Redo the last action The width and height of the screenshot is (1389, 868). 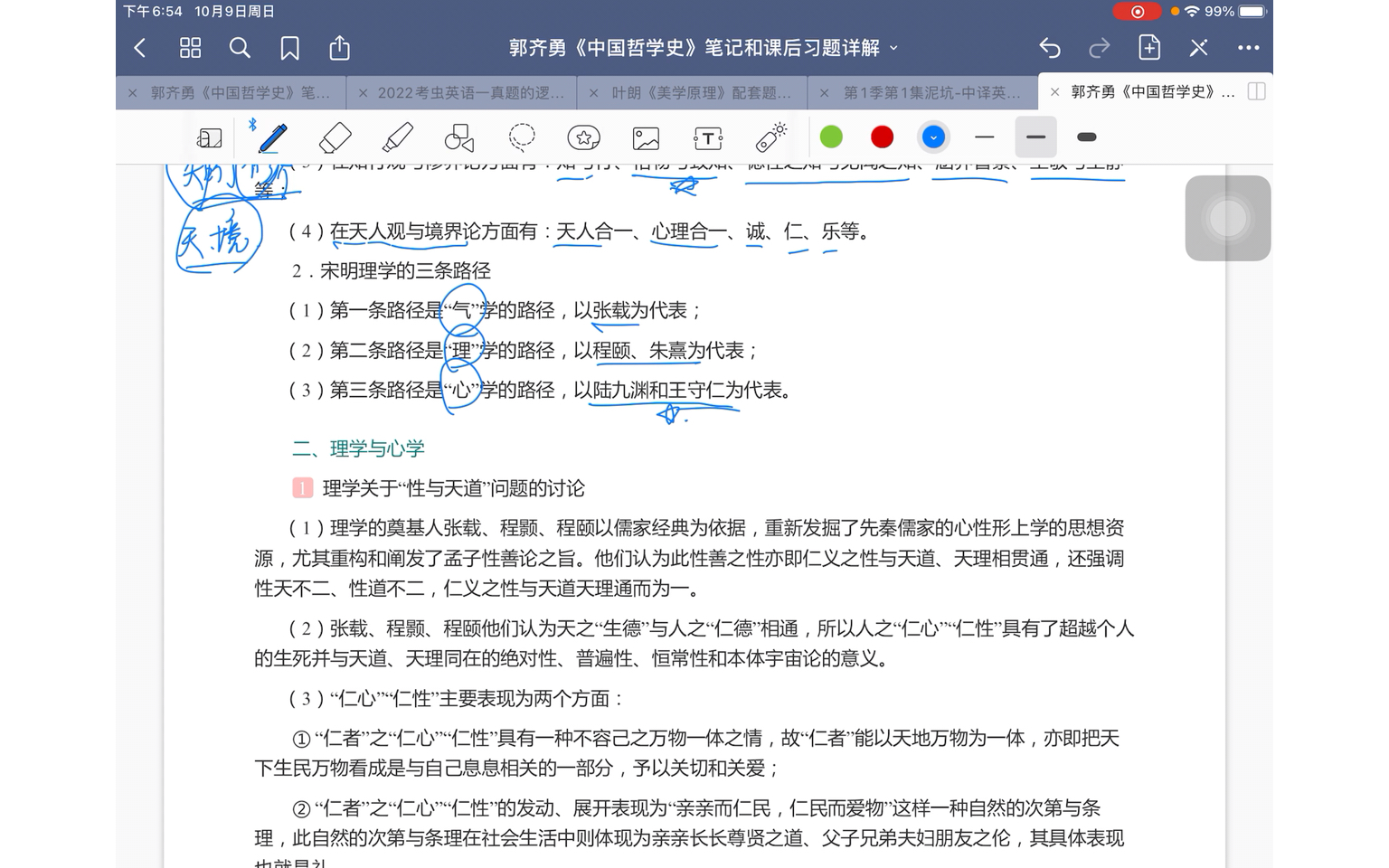tap(1100, 48)
